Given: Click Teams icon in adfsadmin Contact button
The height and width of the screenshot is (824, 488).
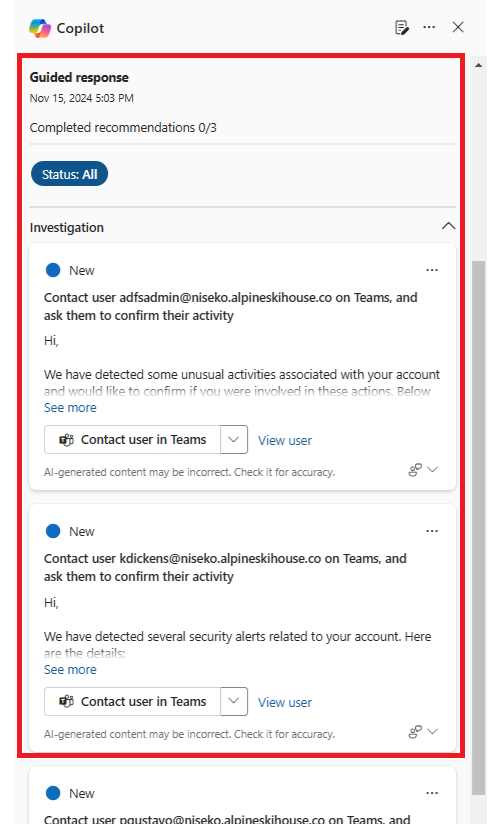Looking at the screenshot, I should (66, 440).
